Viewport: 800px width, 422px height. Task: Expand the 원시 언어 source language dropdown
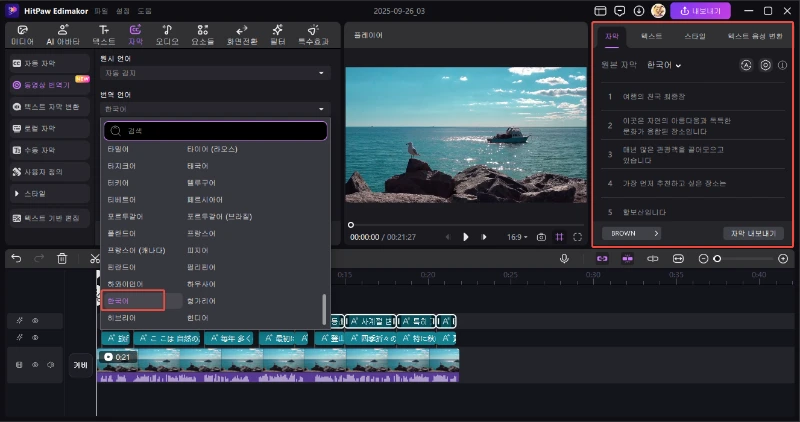coord(217,73)
